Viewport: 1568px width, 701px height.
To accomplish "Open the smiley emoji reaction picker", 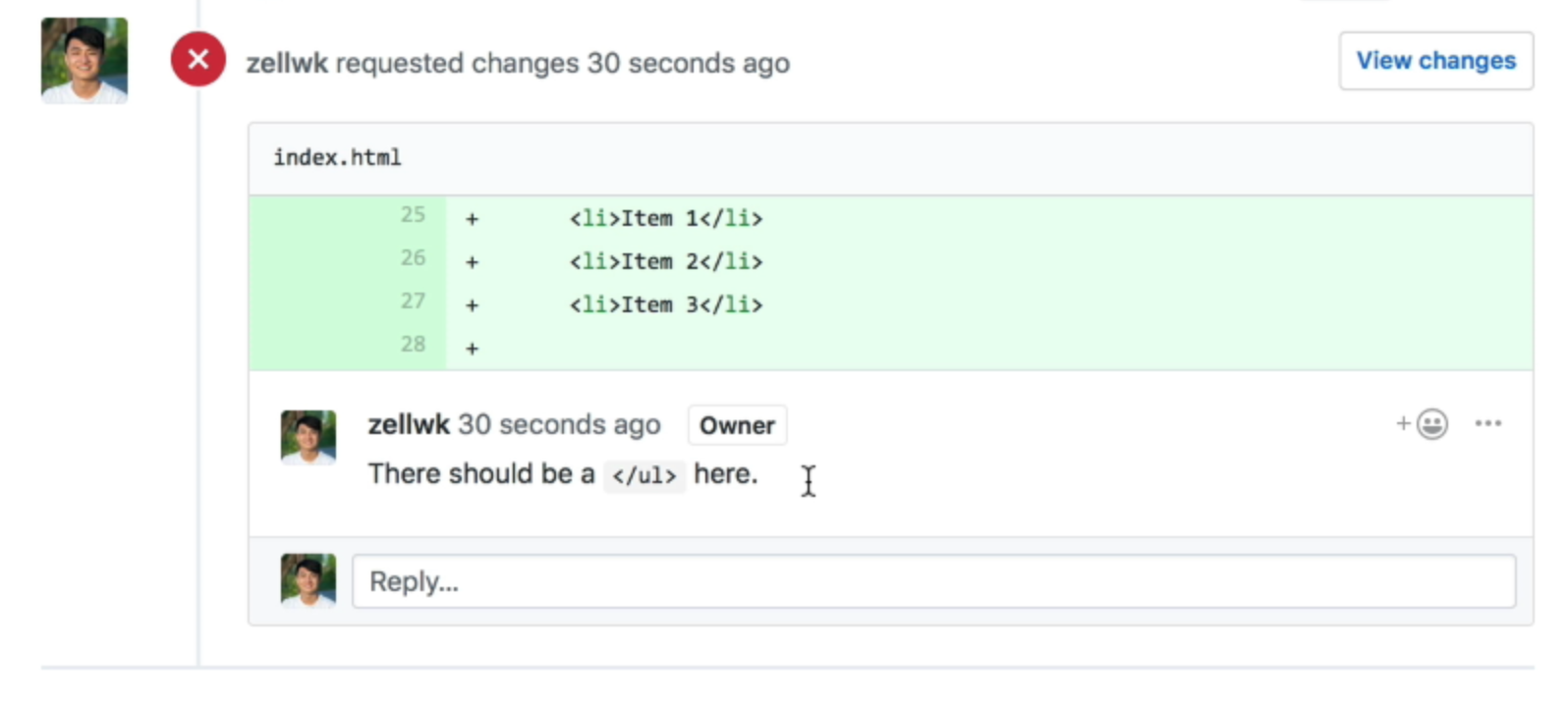I will [1431, 423].
